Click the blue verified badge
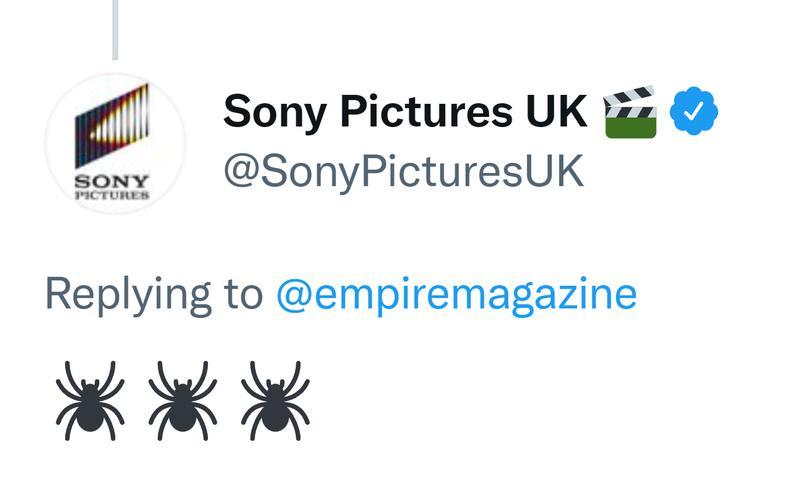This screenshot has width=800, height=491. coord(693,111)
